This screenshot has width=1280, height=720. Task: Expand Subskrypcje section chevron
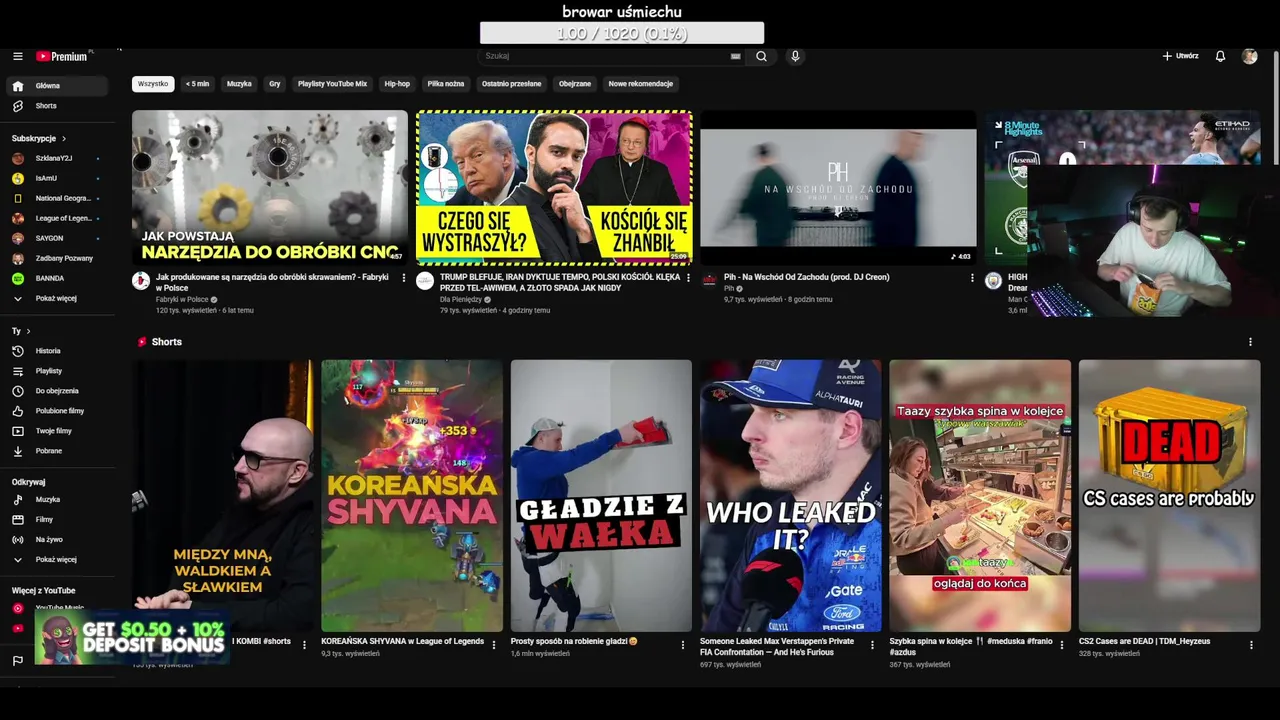[64, 138]
